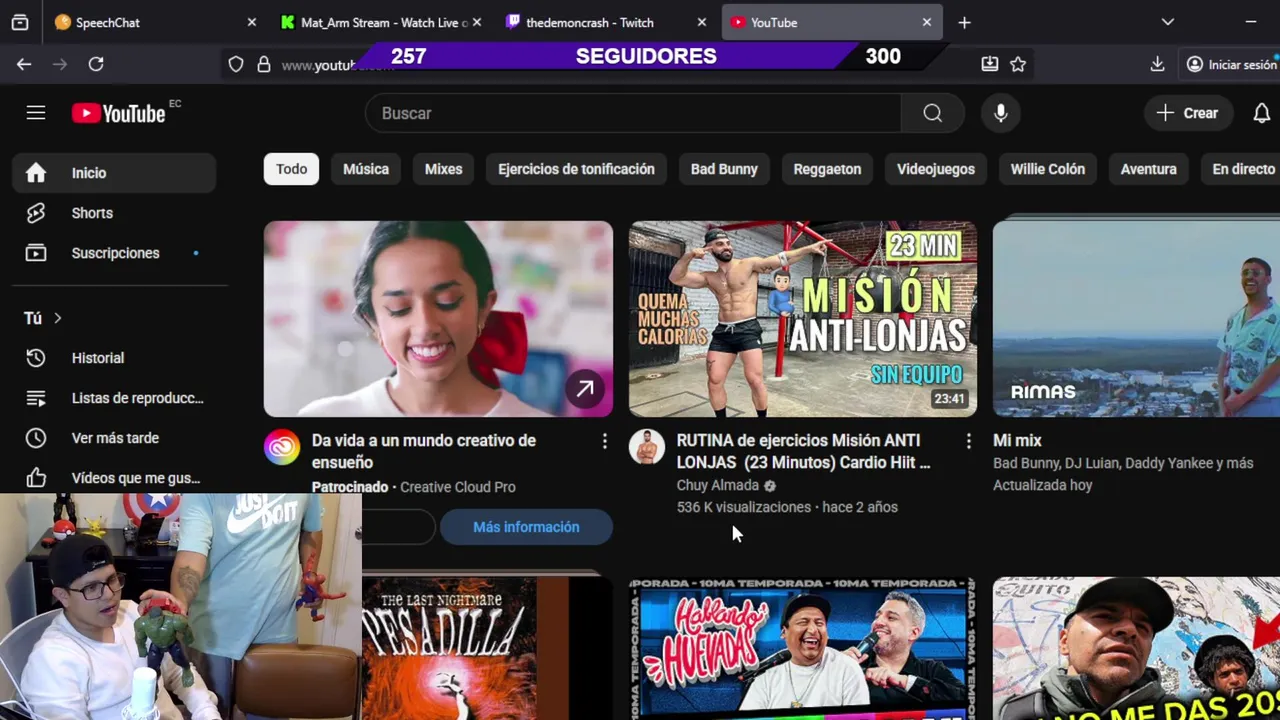Click the Inicio home icon in the sidebar
The width and height of the screenshot is (1280, 720).
pos(36,173)
